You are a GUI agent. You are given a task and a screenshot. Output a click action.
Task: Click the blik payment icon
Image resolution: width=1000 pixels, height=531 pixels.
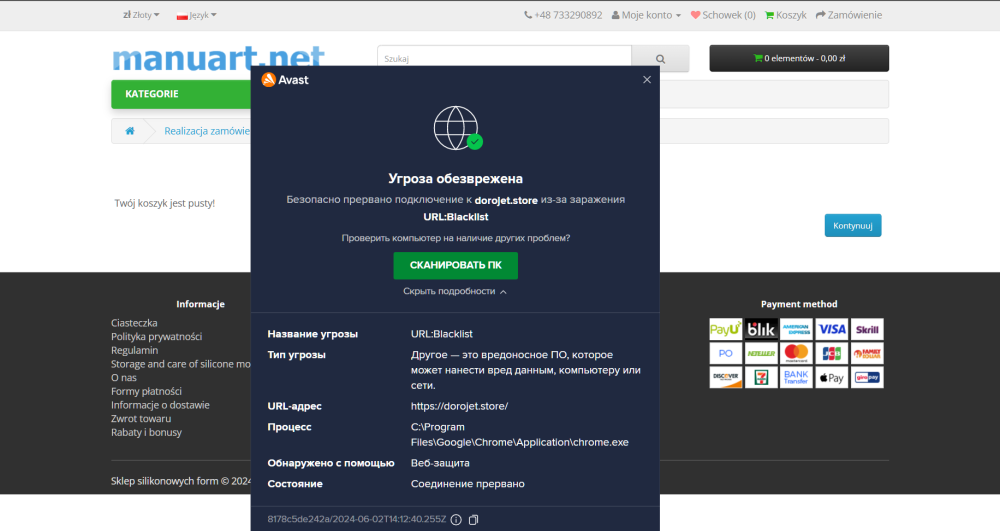[x=761, y=330]
